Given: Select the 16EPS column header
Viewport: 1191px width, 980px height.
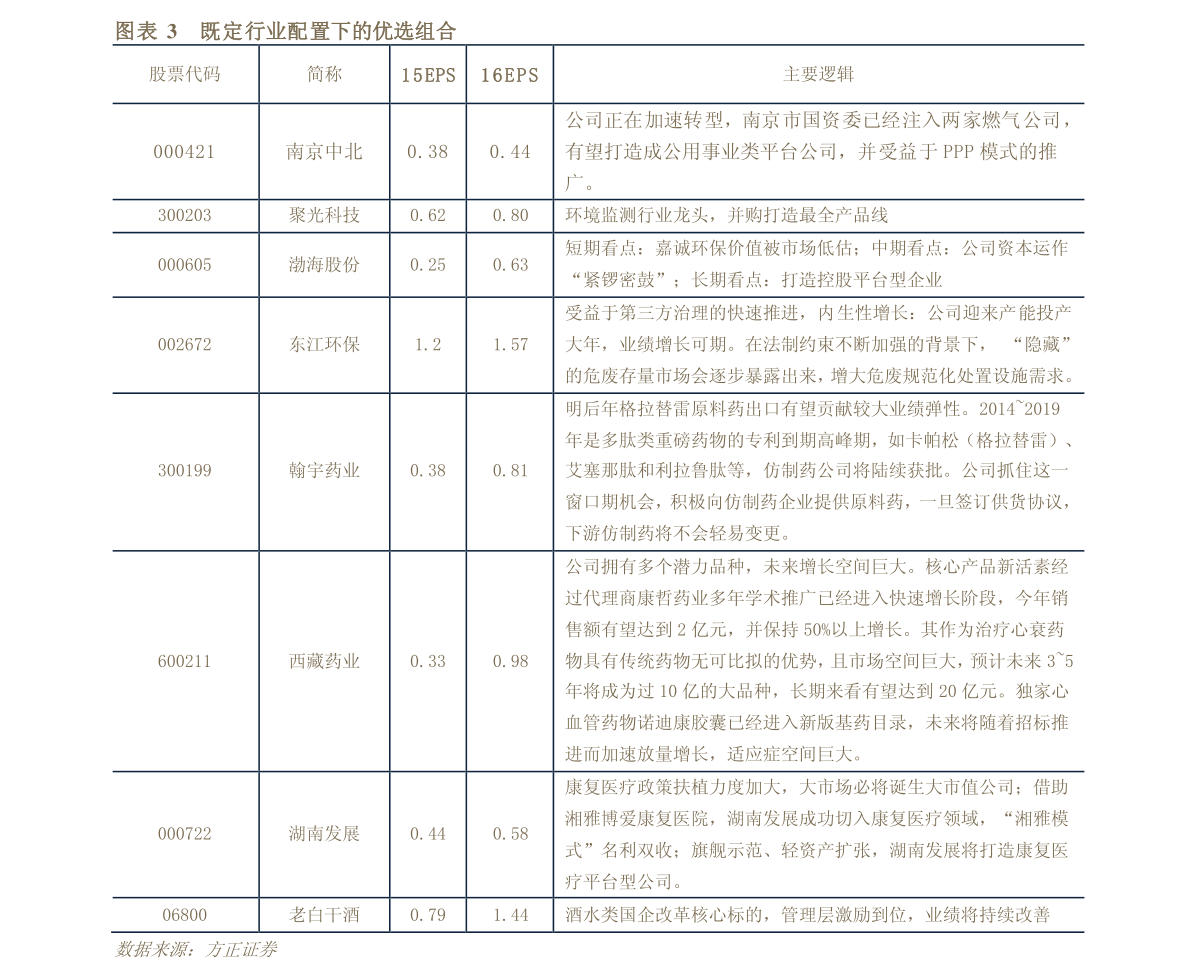Looking at the screenshot, I should click(509, 75).
